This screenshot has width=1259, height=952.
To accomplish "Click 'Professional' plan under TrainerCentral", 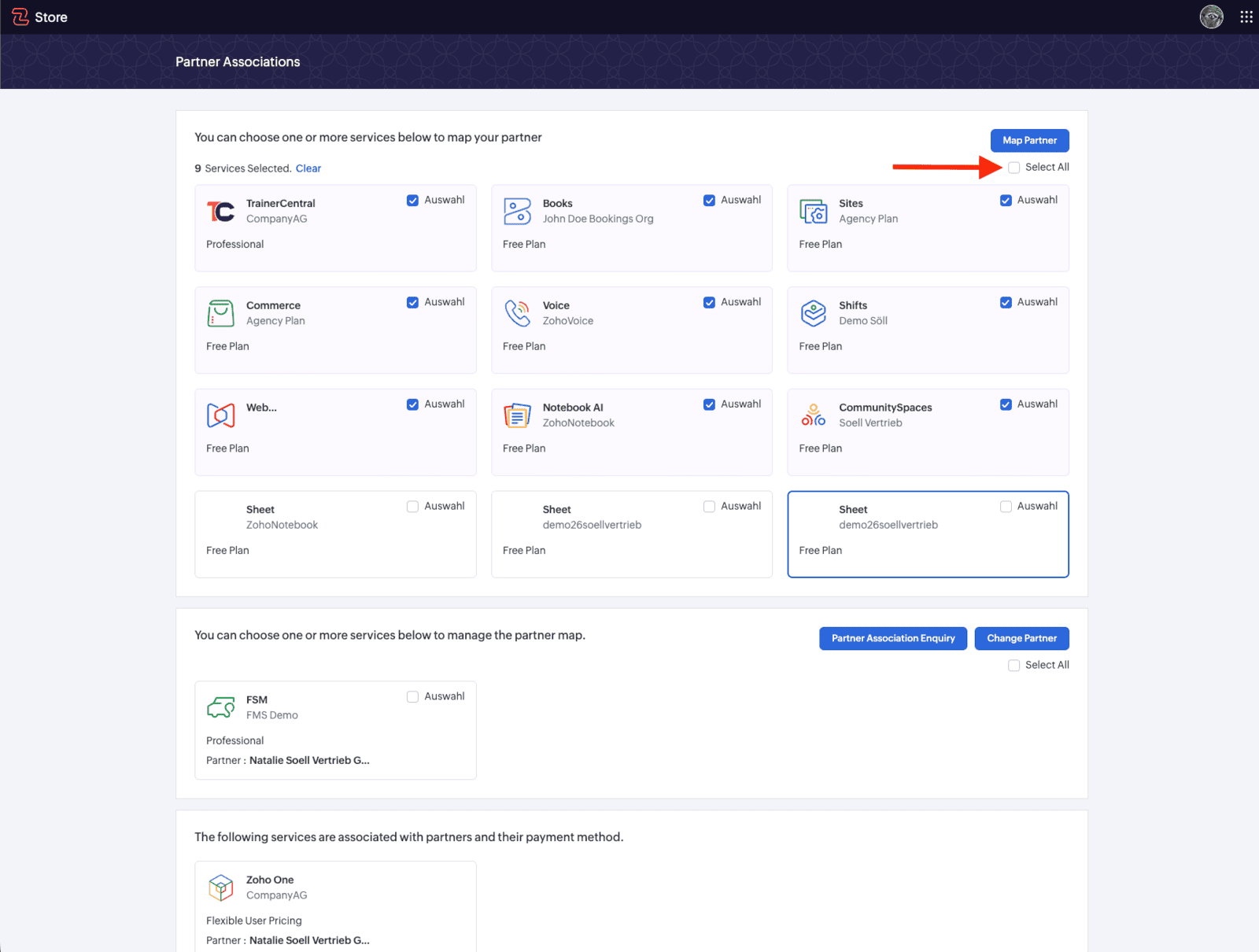I will [235, 245].
